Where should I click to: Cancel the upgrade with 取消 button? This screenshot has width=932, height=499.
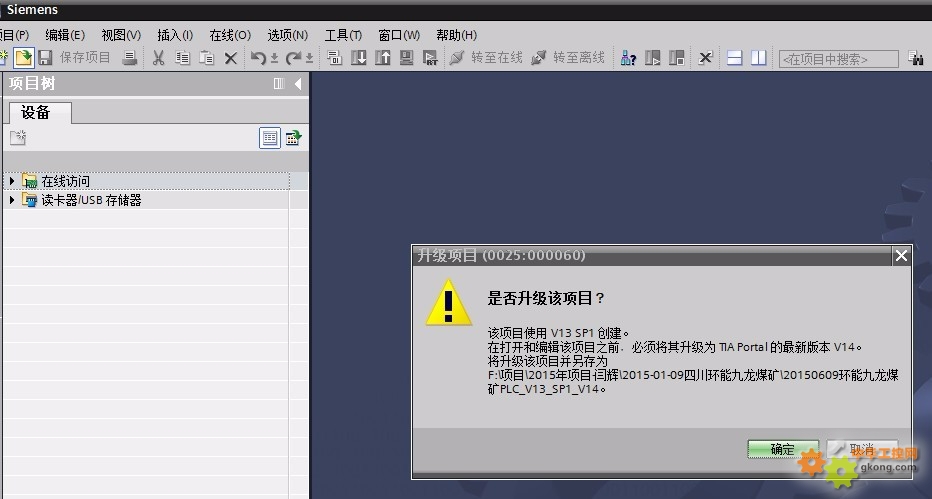[862, 449]
